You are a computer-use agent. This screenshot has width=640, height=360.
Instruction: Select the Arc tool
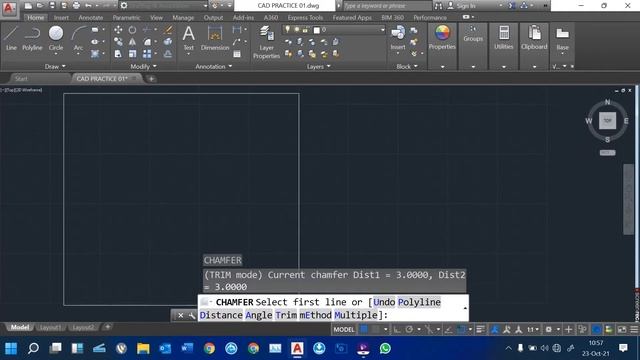click(78, 38)
